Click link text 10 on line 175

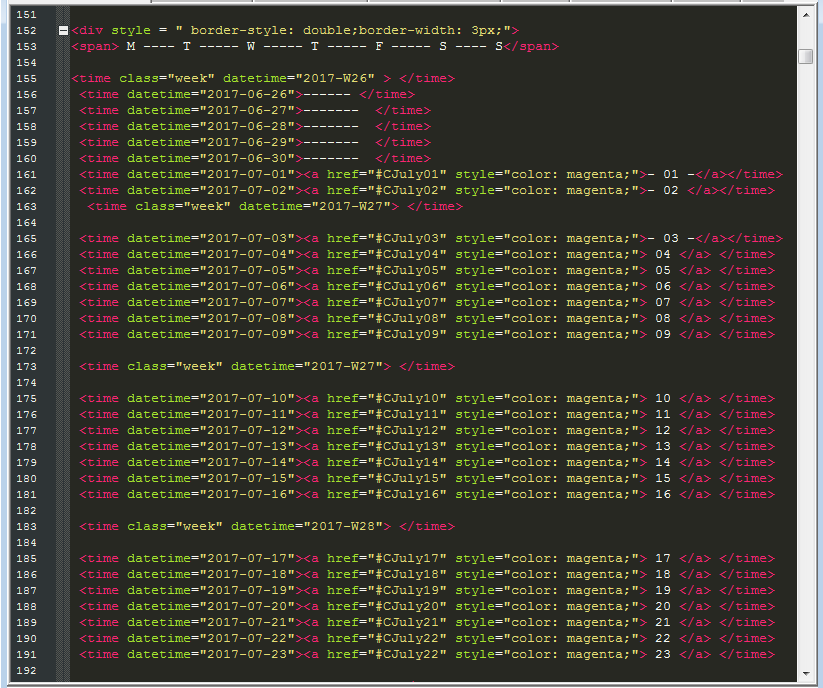[x=663, y=399]
